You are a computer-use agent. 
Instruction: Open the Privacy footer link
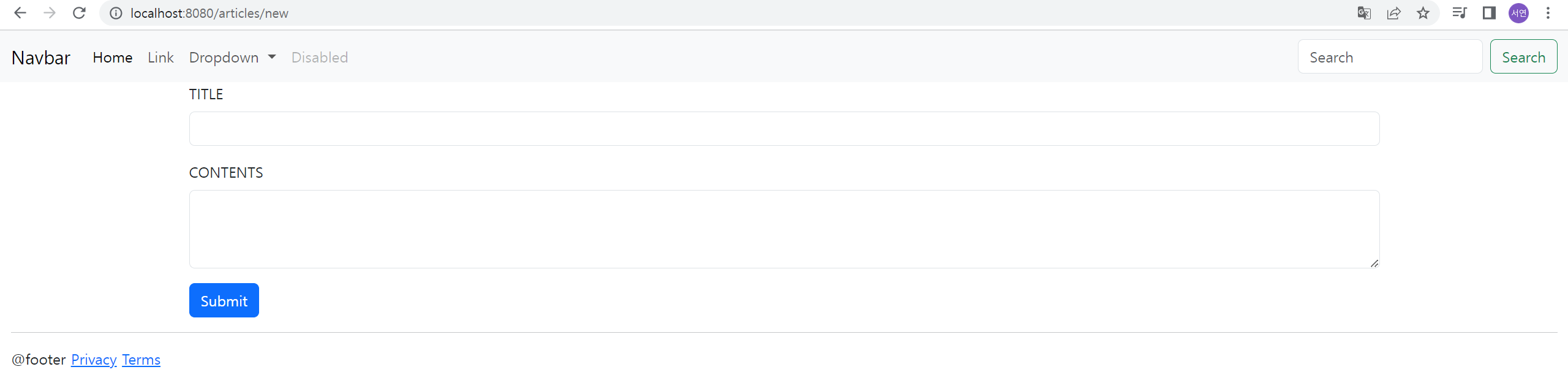point(94,360)
